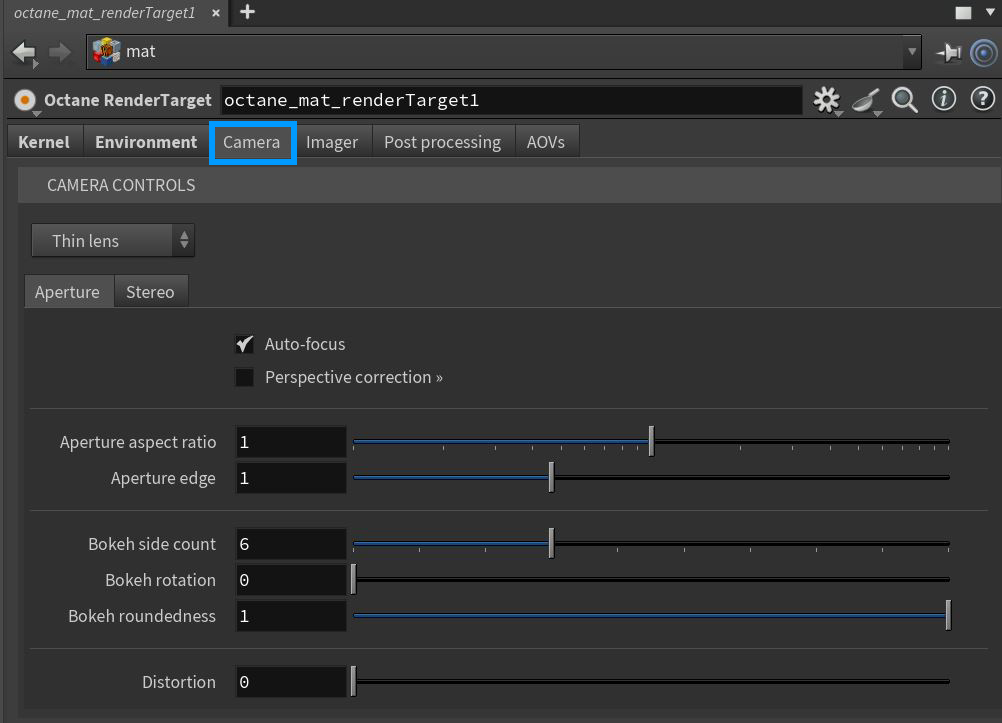Open the gear parameter settings menu
This screenshot has width=1002, height=723.
(826, 100)
